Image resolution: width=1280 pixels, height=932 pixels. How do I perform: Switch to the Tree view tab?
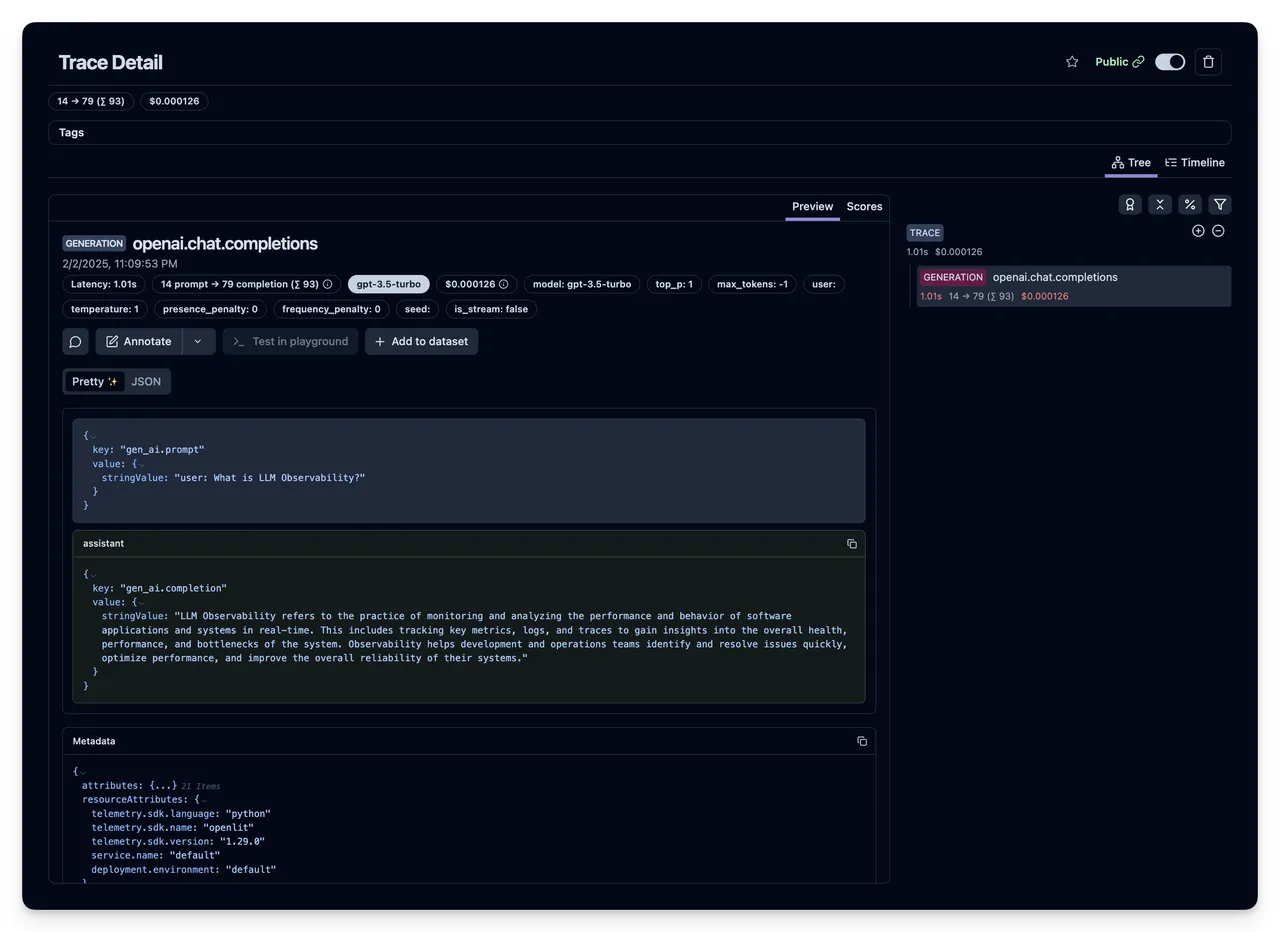pyautogui.click(x=1131, y=163)
